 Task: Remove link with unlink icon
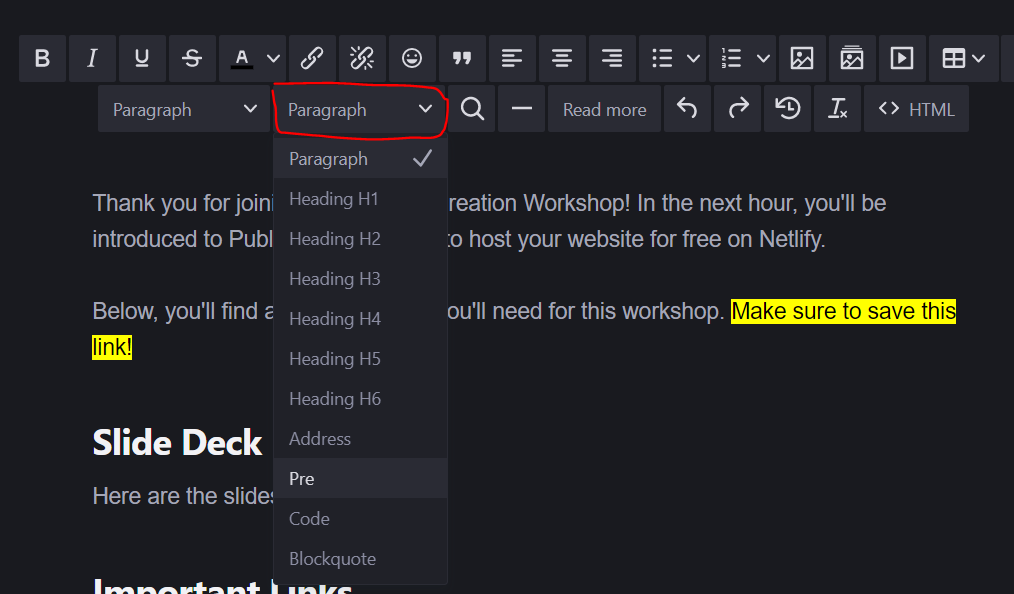click(362, 59)
